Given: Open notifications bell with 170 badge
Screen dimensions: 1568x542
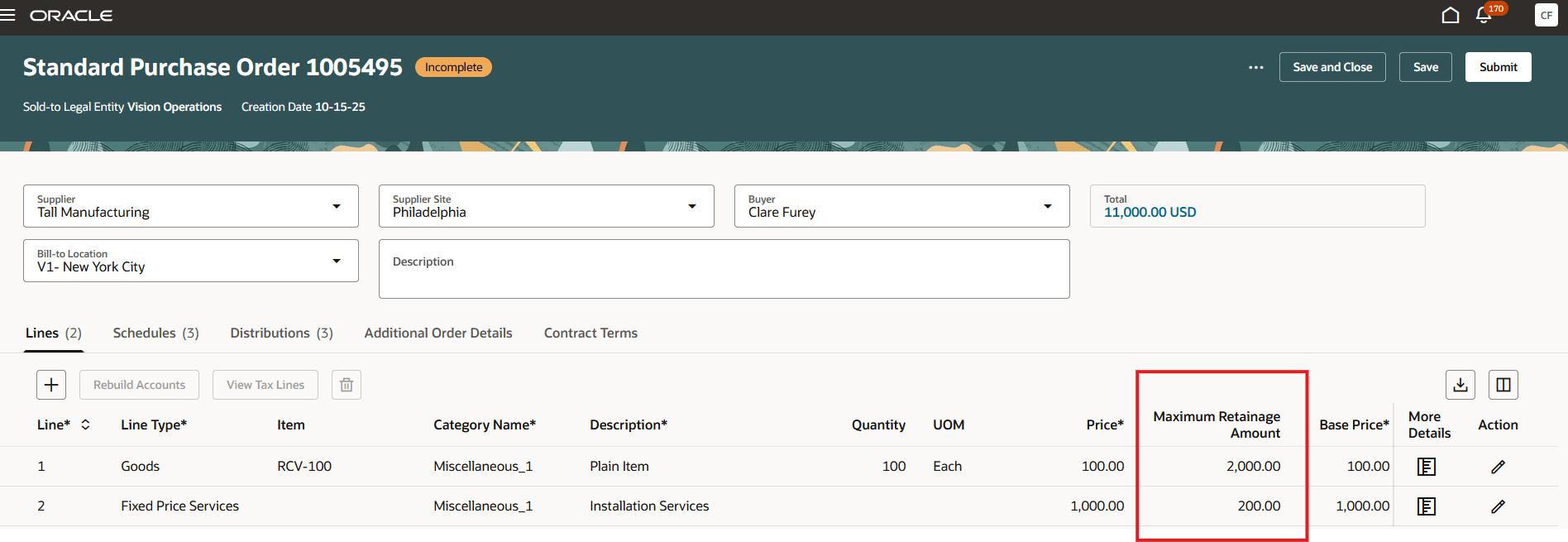Looking at the screenshot, I should pyautogui.click(x=1484, y=16).
